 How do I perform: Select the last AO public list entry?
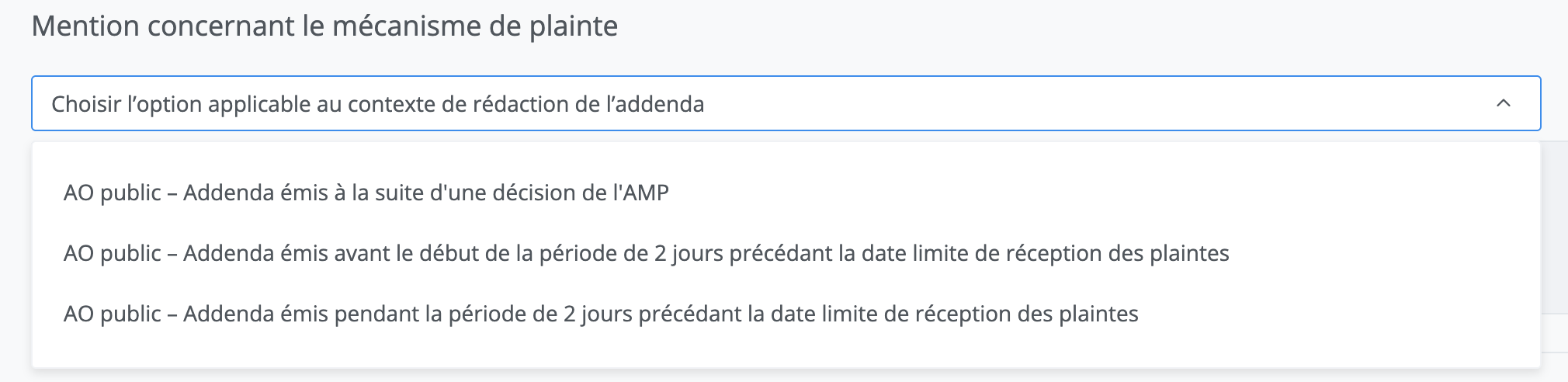coord(601,314)
